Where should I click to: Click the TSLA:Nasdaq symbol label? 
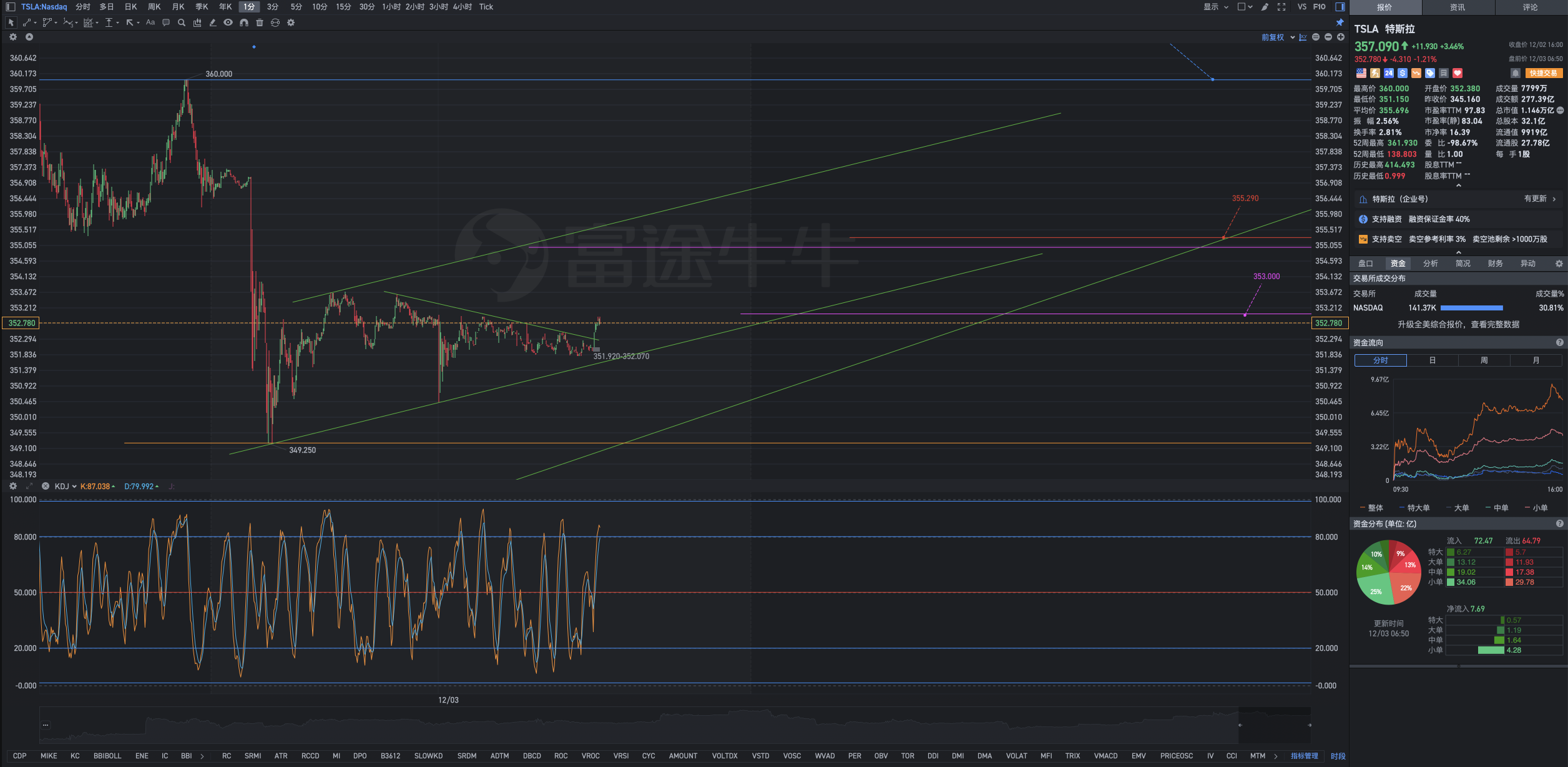point(44,7)
